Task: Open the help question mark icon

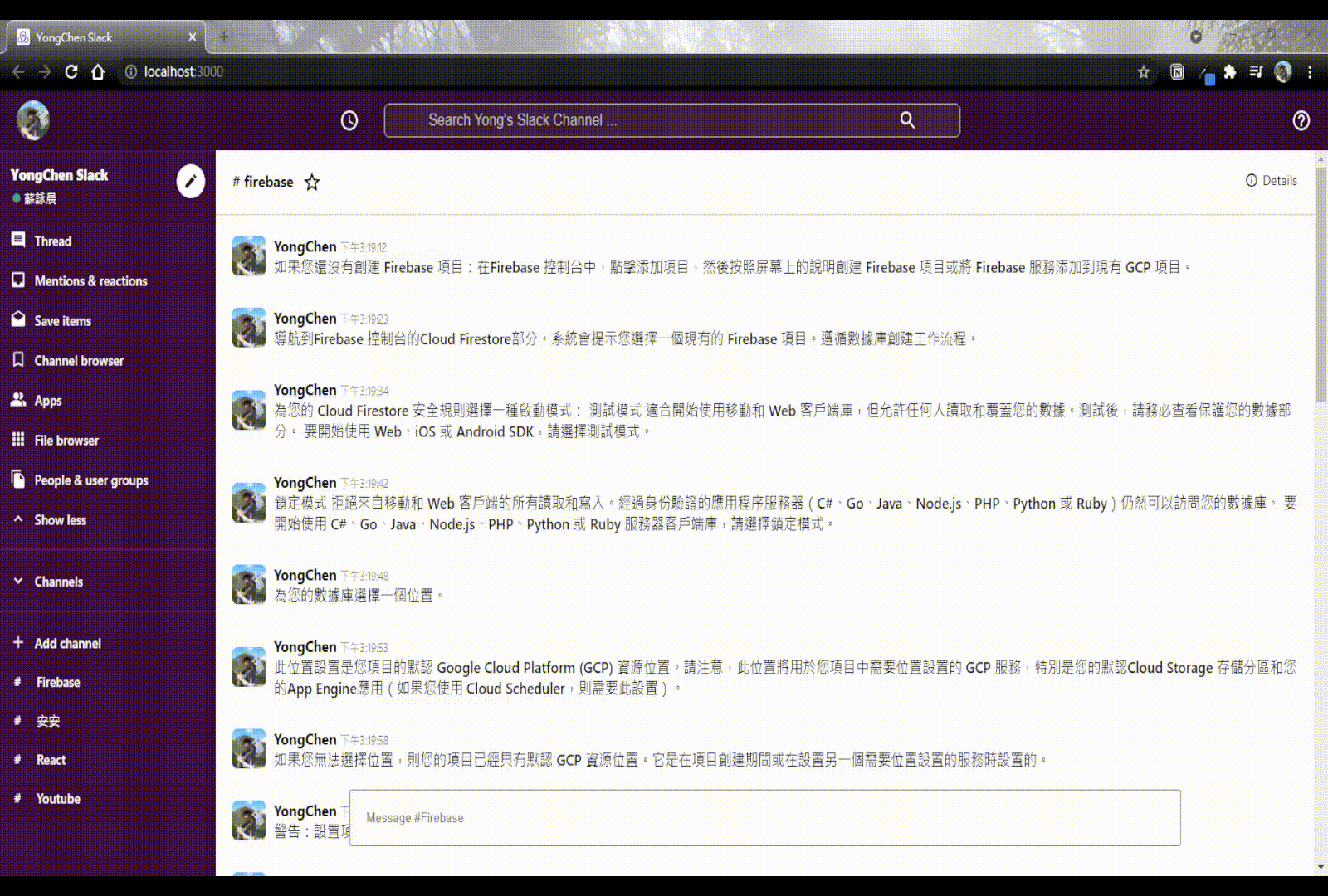Action: pyautogui.click(x=1301, y=121)
